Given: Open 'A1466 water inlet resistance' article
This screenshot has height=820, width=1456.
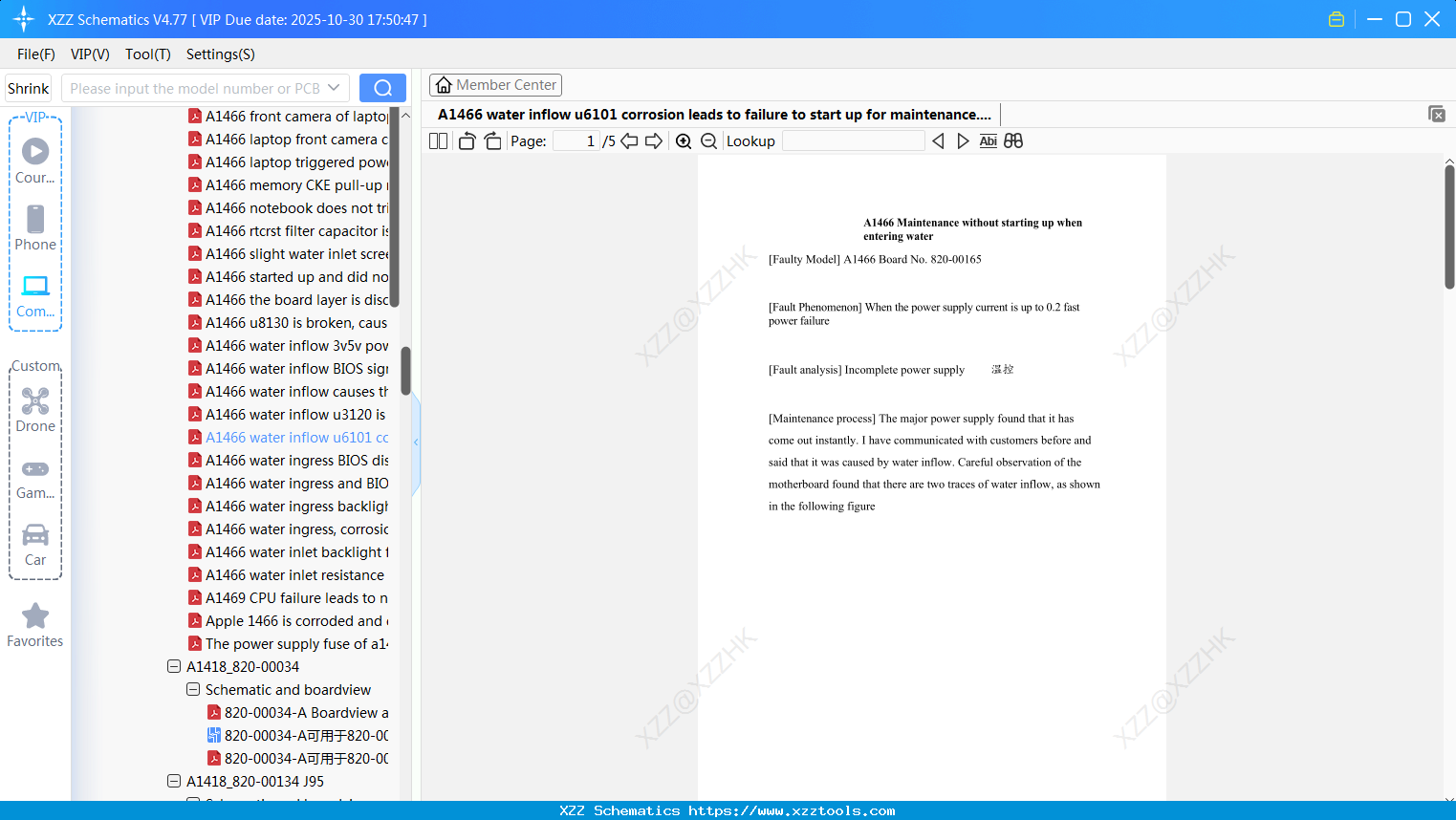Looking at the screenshot, I should (x=286, y=575).
